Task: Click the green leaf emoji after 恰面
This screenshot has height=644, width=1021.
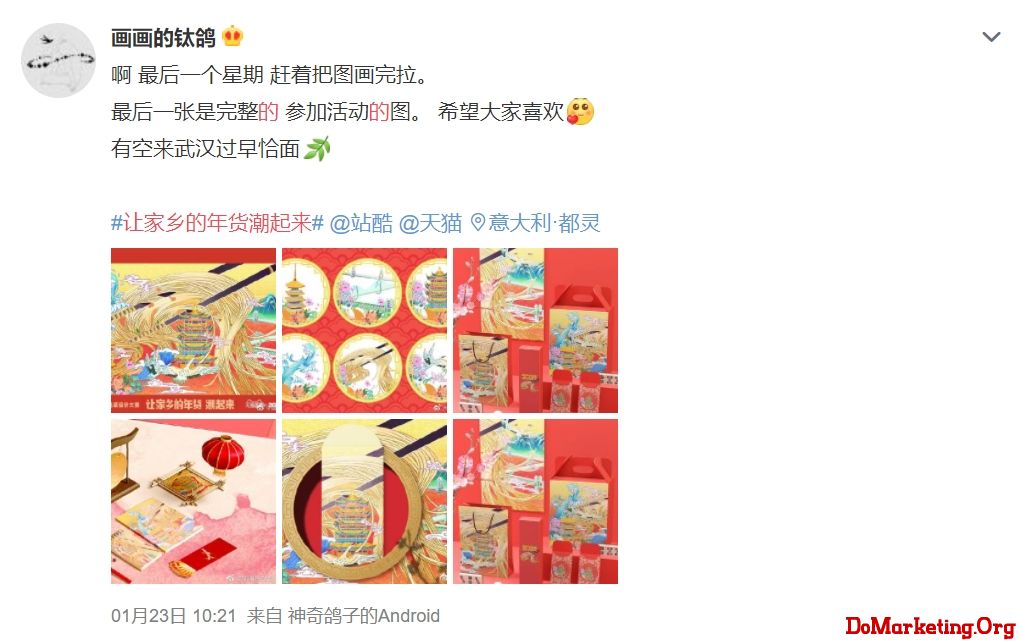Action: coord(317,149)
